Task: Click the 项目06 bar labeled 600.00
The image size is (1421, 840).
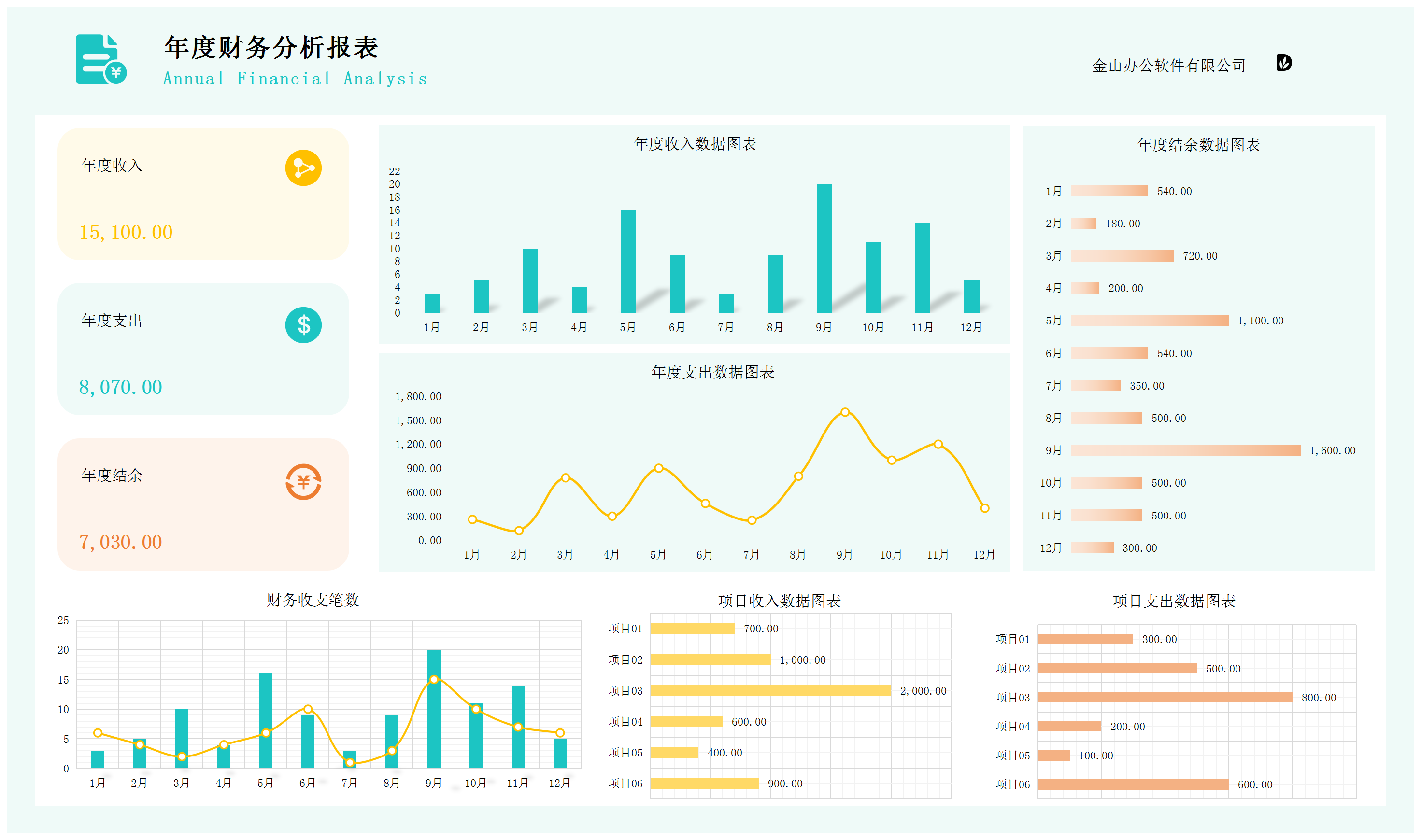Action: pos(1133,784)
